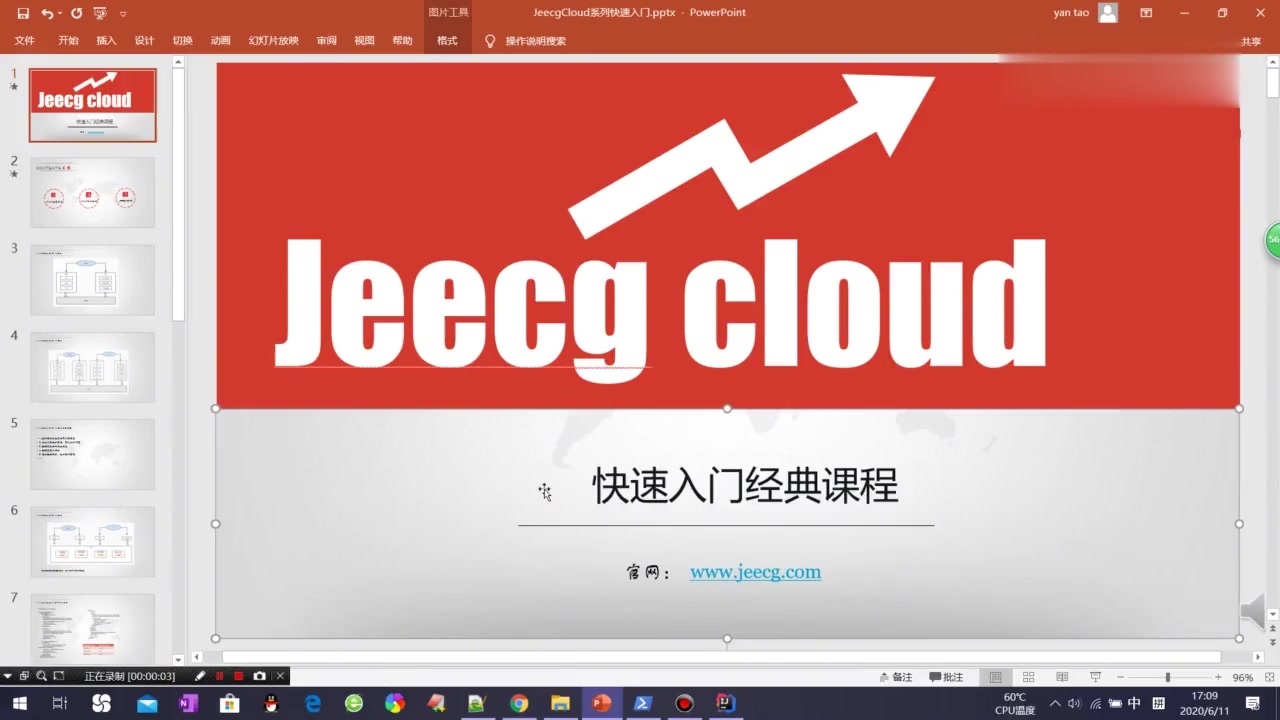The width and height of the screenshot is (1280, 720).
Task: Click the lightbulb Tell Me icon
Action: click(x=490, y=41)
